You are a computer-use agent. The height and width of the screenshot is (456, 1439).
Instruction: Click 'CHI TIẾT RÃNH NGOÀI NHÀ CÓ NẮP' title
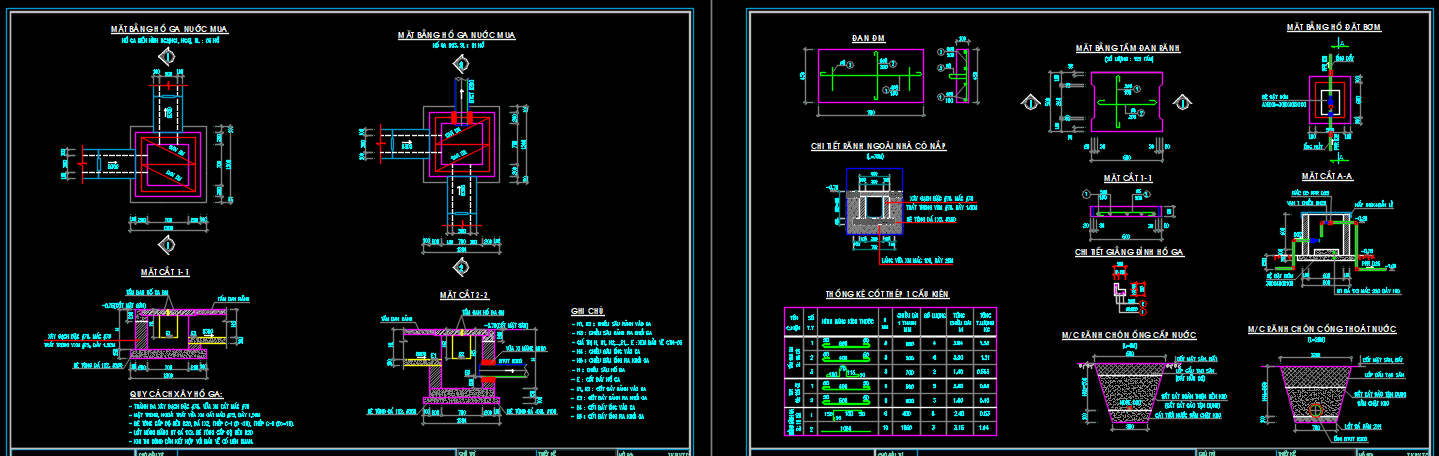pyautogui.click(x=878, y=146)
